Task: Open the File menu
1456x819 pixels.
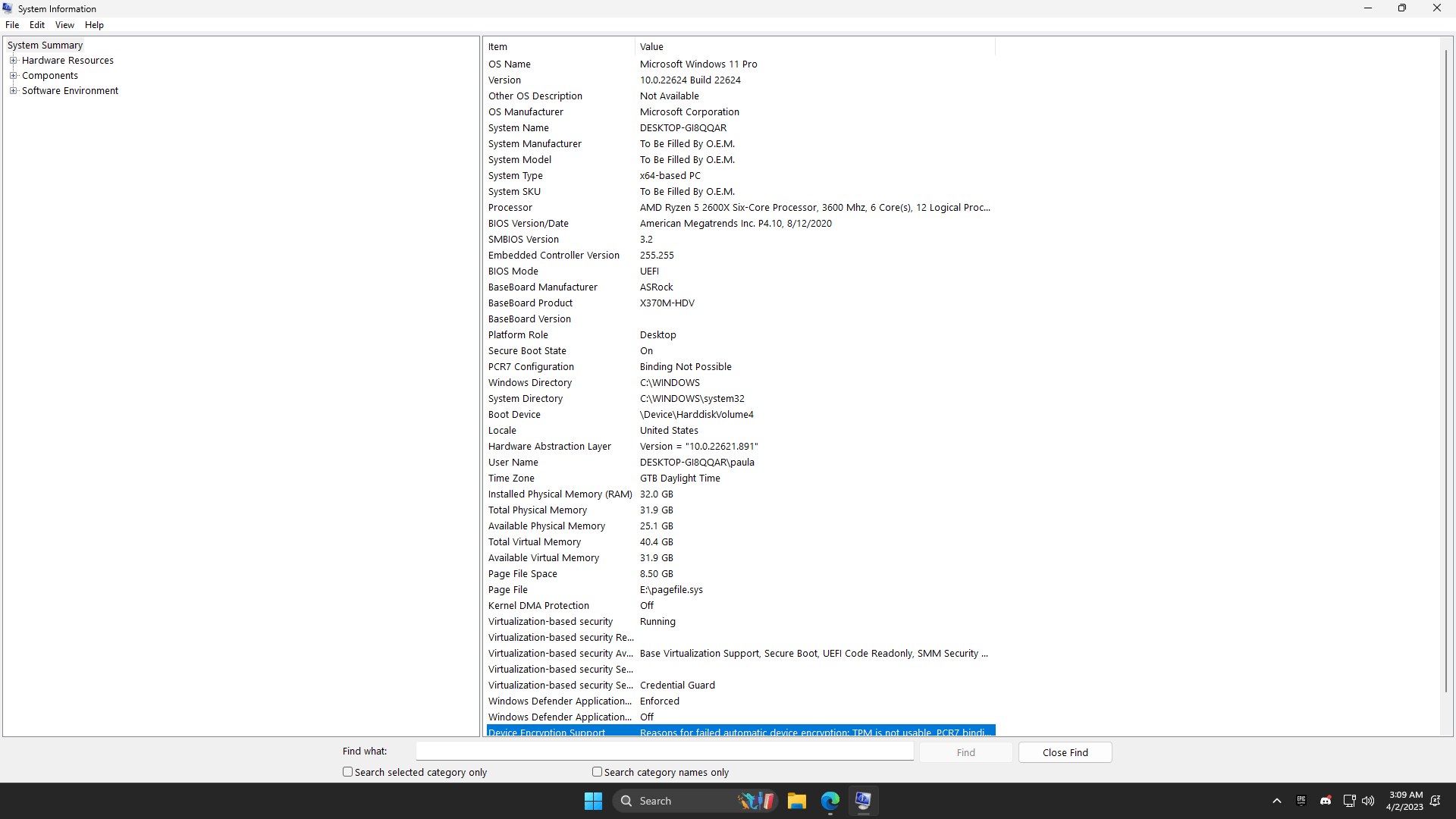Action: (12, 25)
